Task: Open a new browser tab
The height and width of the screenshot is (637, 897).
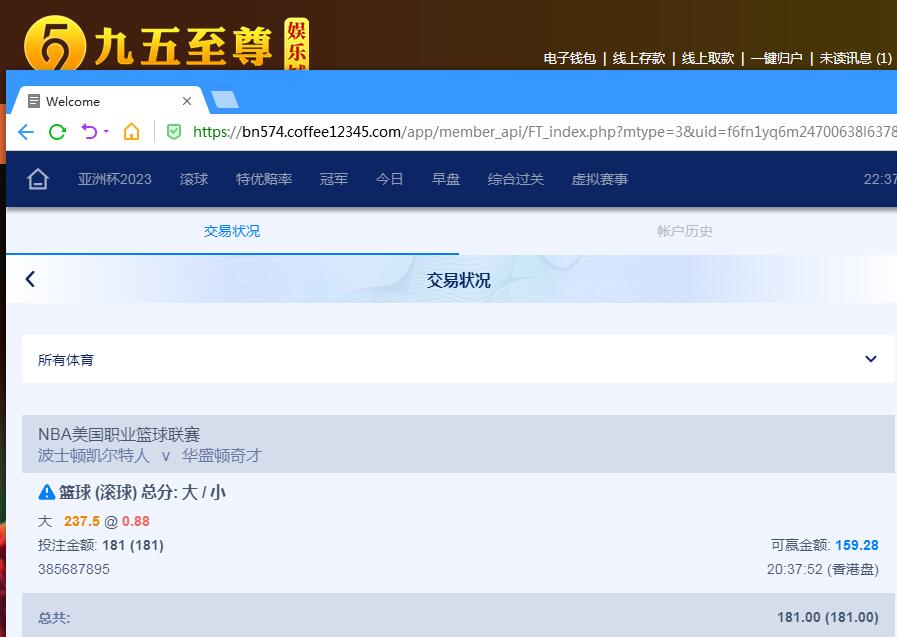Action: click(x=225, y=100)
